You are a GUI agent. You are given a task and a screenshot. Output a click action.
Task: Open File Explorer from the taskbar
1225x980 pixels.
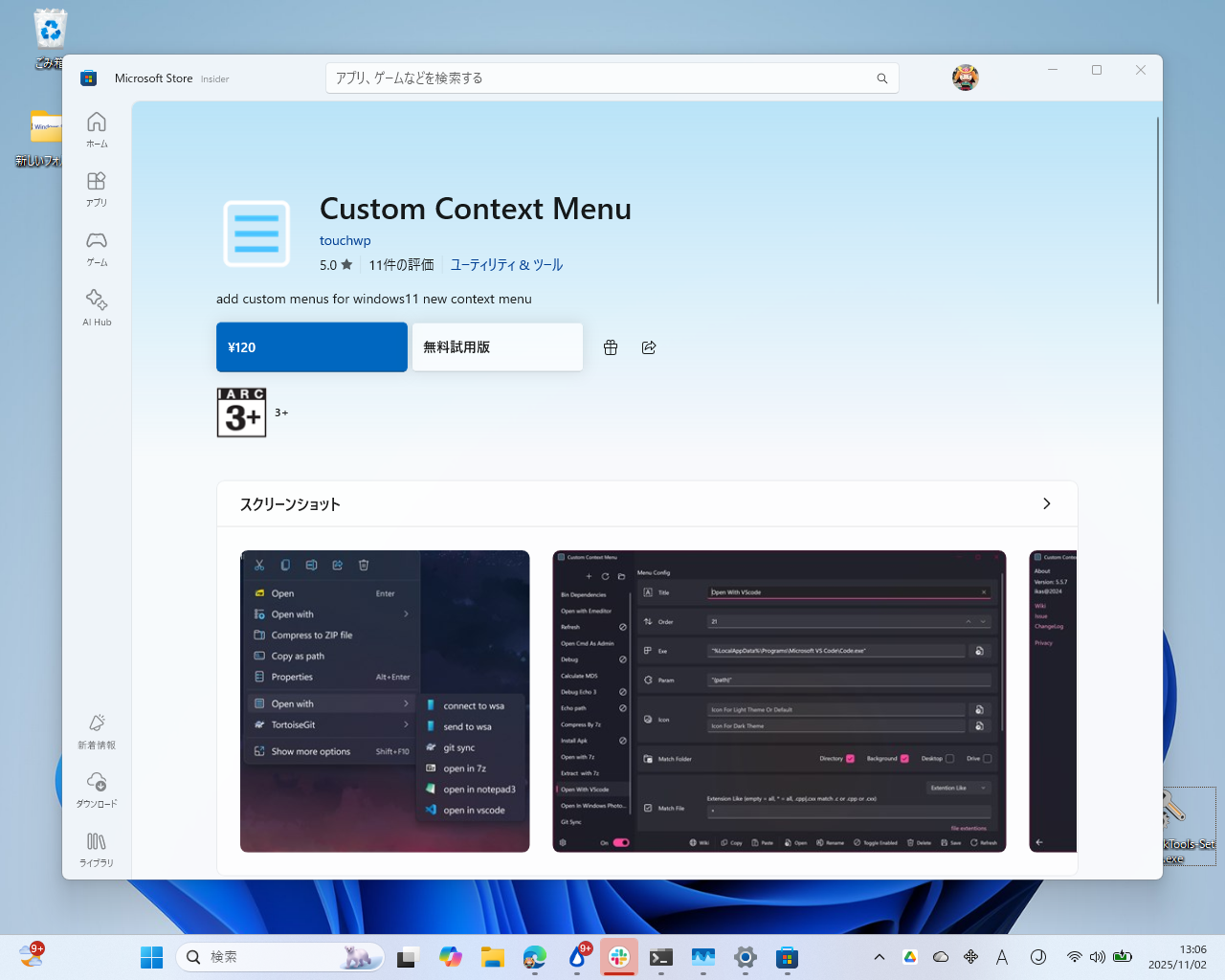(493, 957)
